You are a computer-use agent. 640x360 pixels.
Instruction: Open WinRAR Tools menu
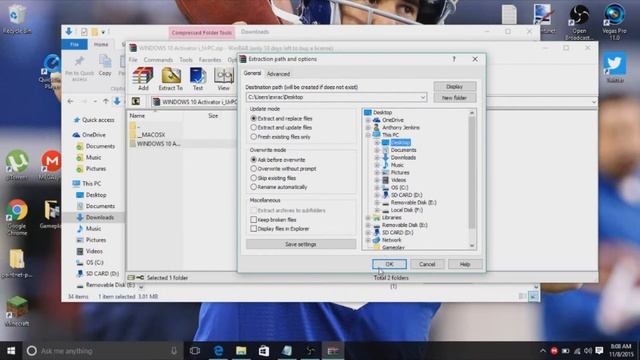186,60
